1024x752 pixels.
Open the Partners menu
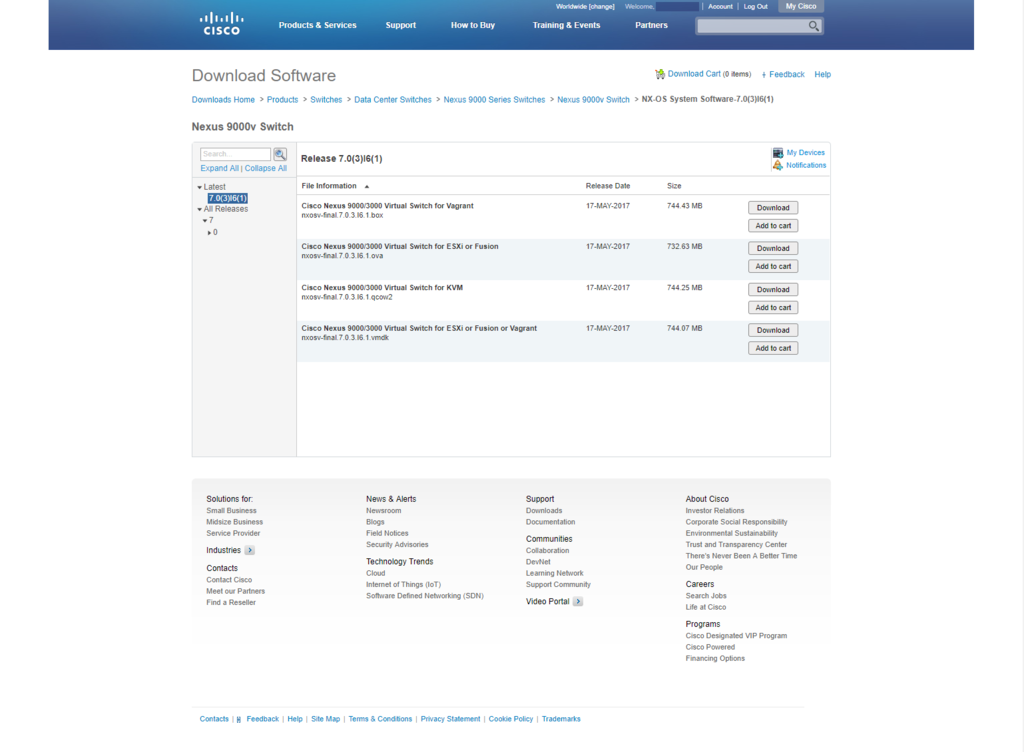[x=651, y=25]
